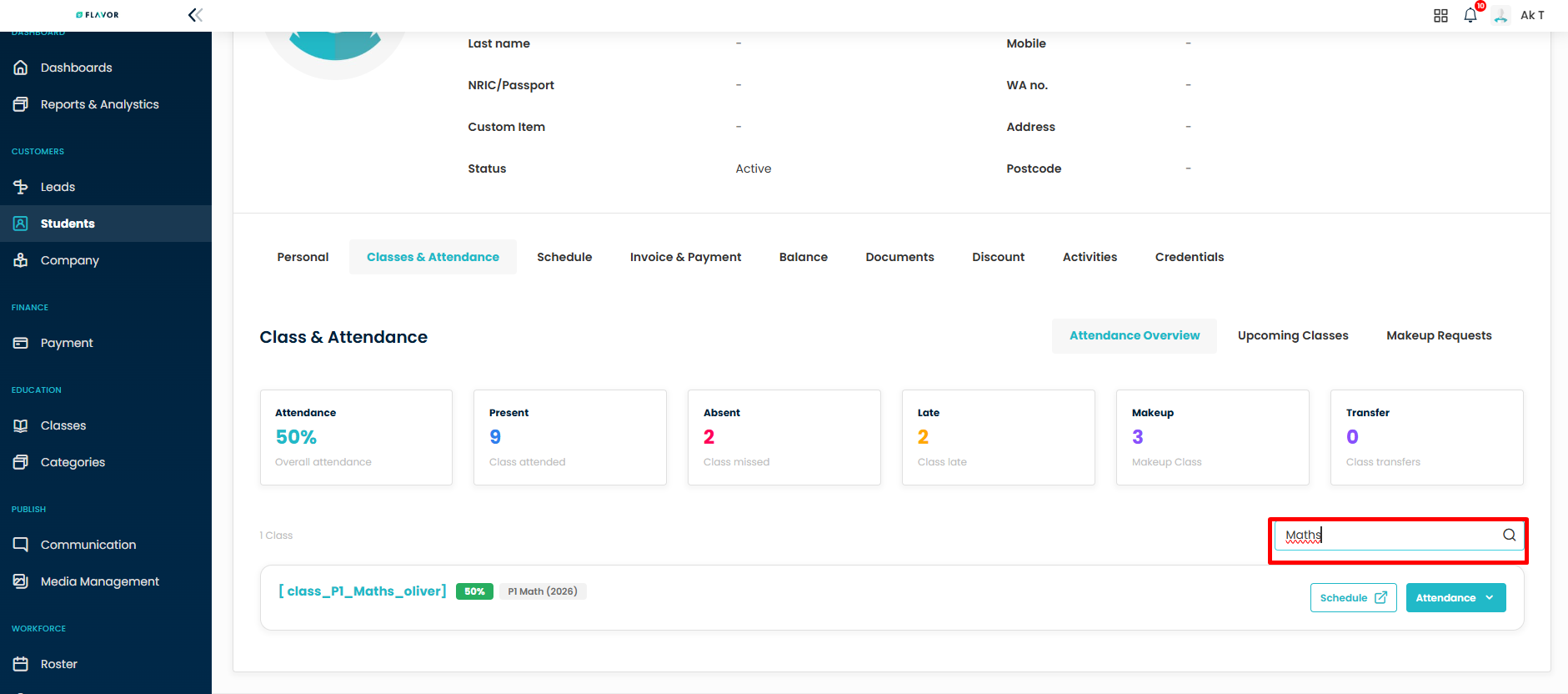
Task: Show Upcoming Classes sub-tab
Action: tap(1293, 335)
